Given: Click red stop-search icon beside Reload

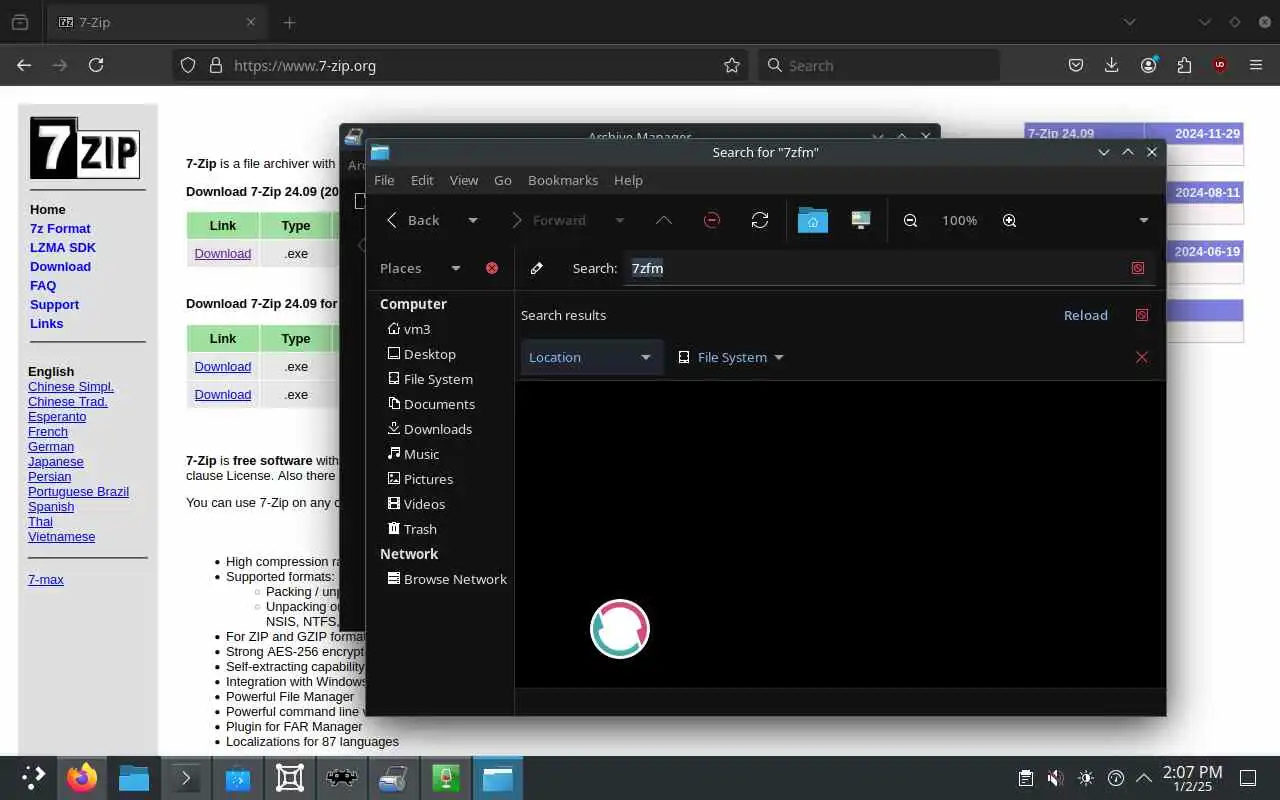Looking at the screenshot, I should pyautogui.click(x=1142, y=315).
